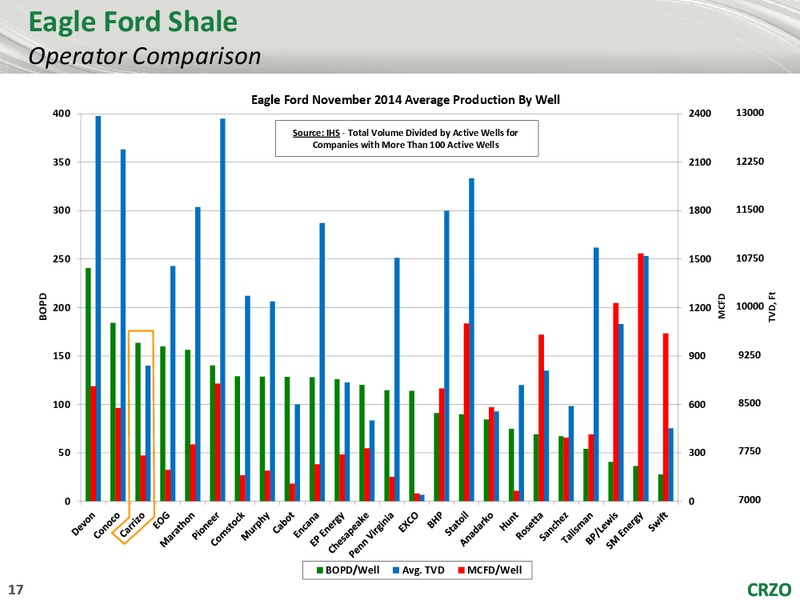Screen dimensions: 800x600
Task: Select the 'Cabot' axis label
Action: pos(284,523)
